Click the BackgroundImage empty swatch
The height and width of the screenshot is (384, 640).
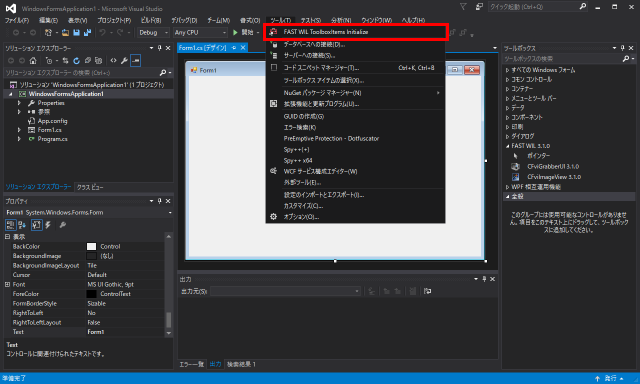click(x=91, y=256)
